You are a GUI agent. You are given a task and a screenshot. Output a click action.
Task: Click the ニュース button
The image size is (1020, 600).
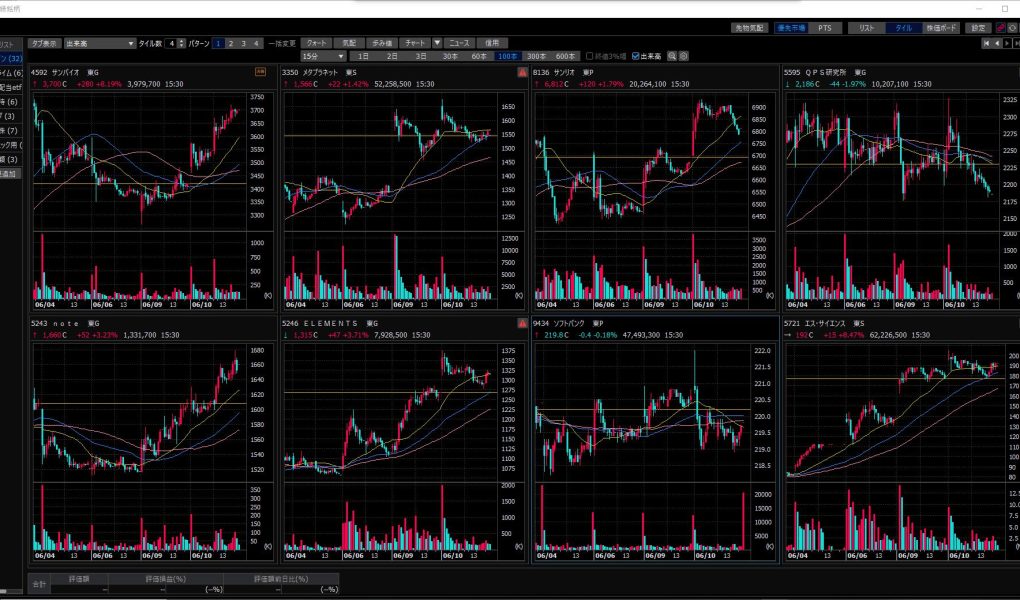click(458, 44)
